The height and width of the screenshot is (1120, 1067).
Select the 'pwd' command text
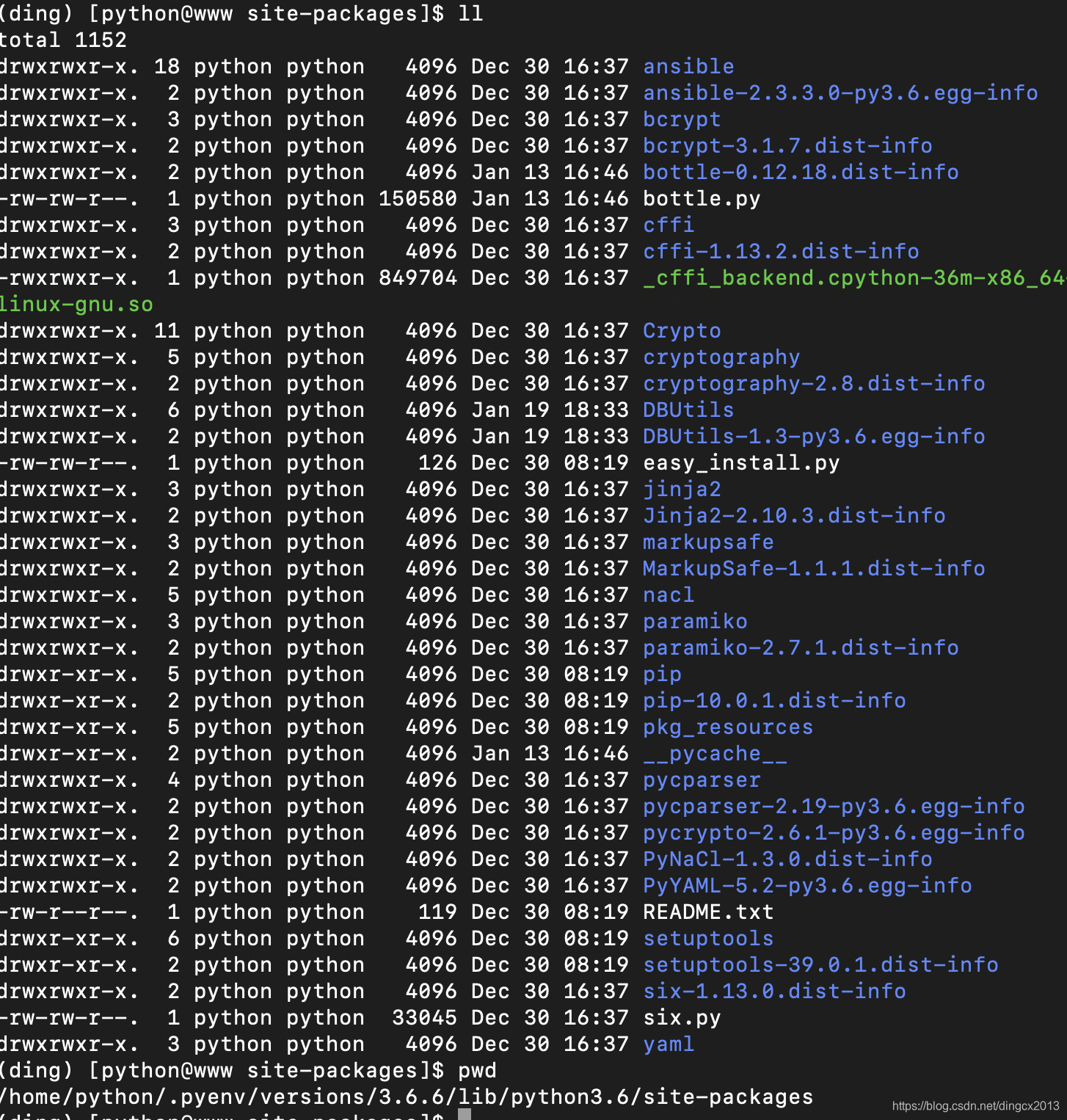pos(477,1071)
